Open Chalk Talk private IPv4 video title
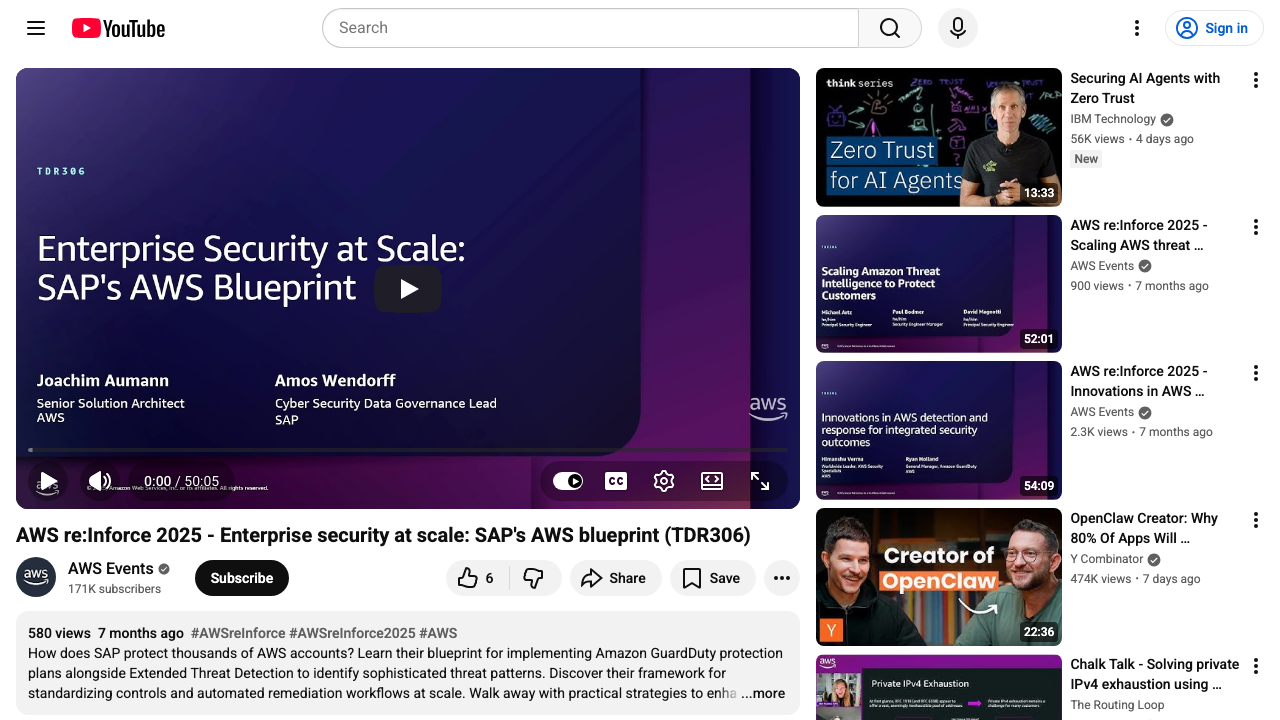Viewport: 1280px width, 720px height. pyautogui.click(x=1155, y=674)
